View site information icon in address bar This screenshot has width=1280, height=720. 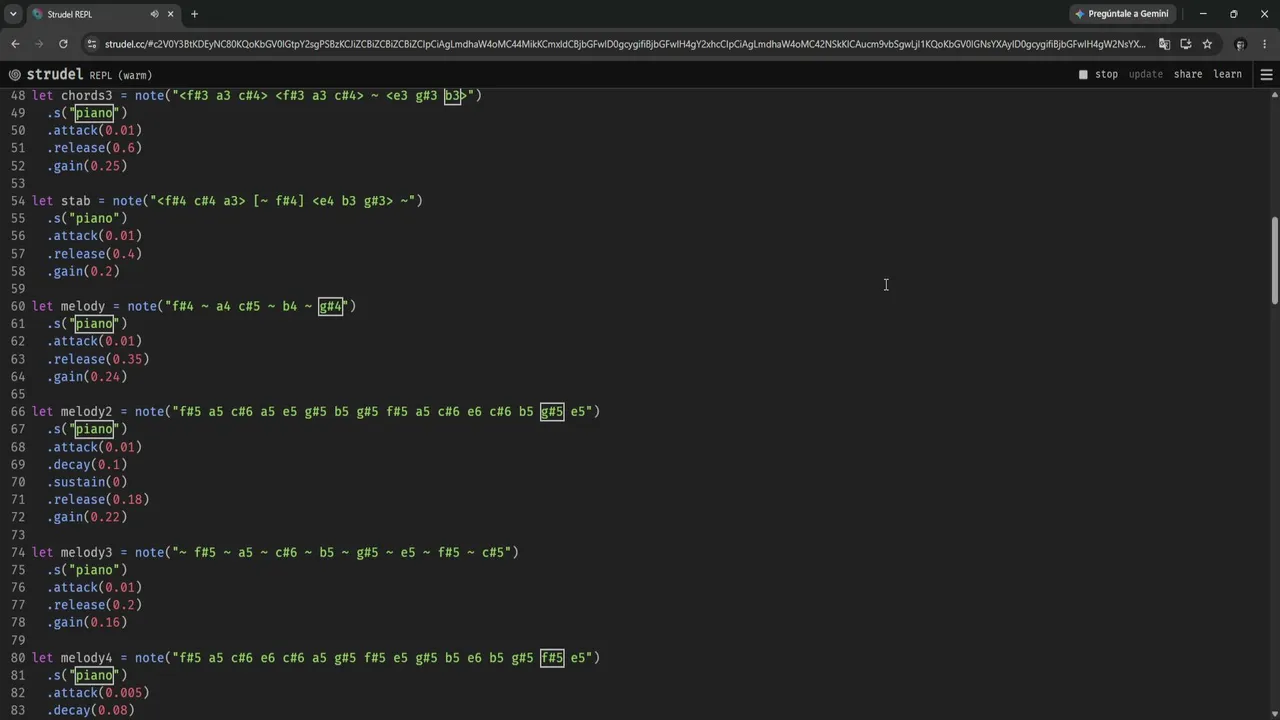click(x=92, y=44)
